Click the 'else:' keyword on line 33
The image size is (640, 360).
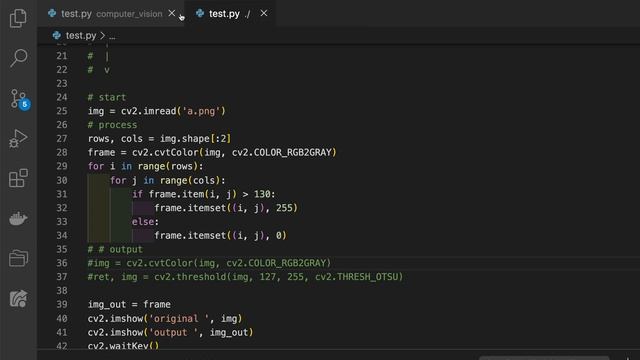point(145,222)
